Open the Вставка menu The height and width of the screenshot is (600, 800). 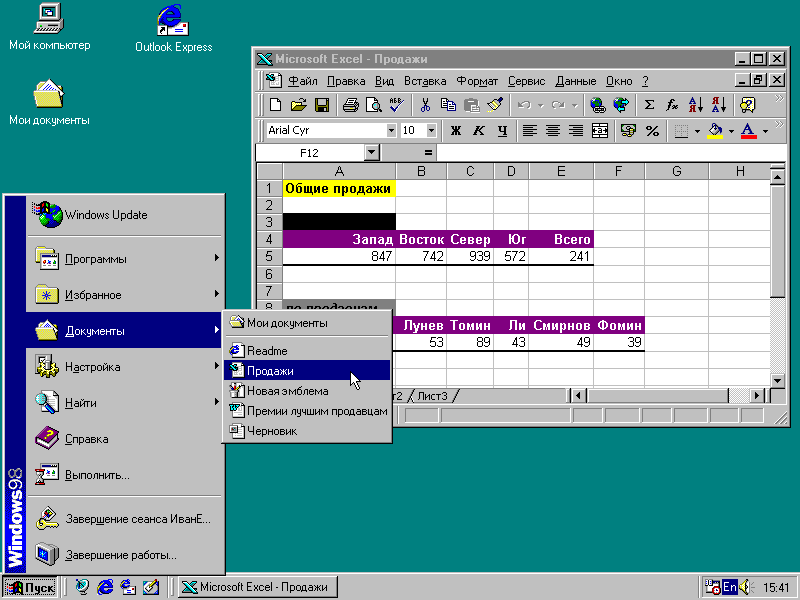pos(424,81)
